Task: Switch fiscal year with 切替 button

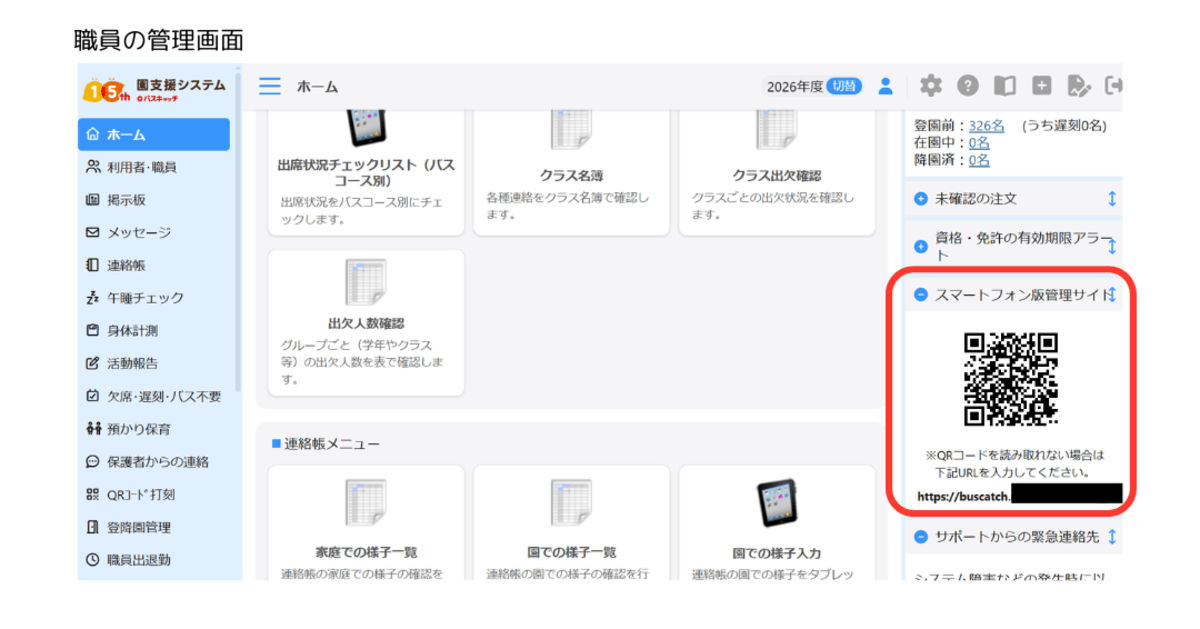Action: click(x=844, y=86)
